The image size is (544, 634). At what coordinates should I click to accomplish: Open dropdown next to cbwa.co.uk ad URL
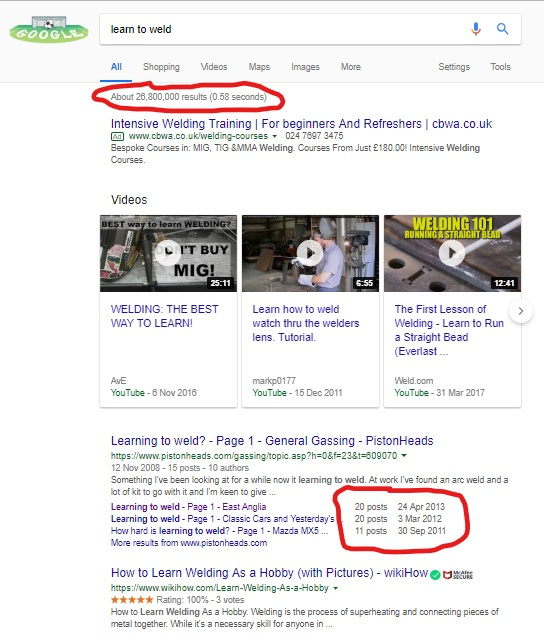pos(274,136)
